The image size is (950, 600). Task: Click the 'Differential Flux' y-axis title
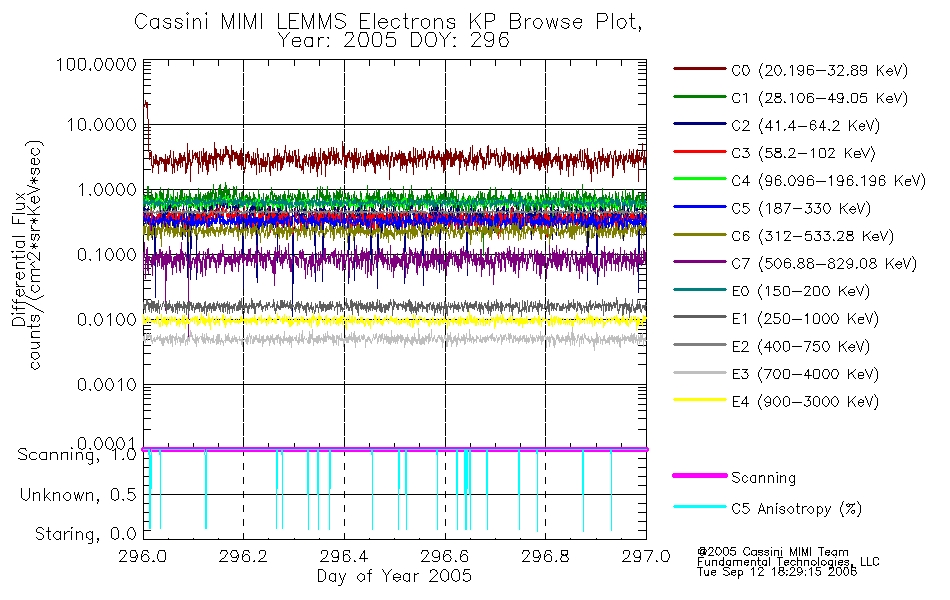19,259
